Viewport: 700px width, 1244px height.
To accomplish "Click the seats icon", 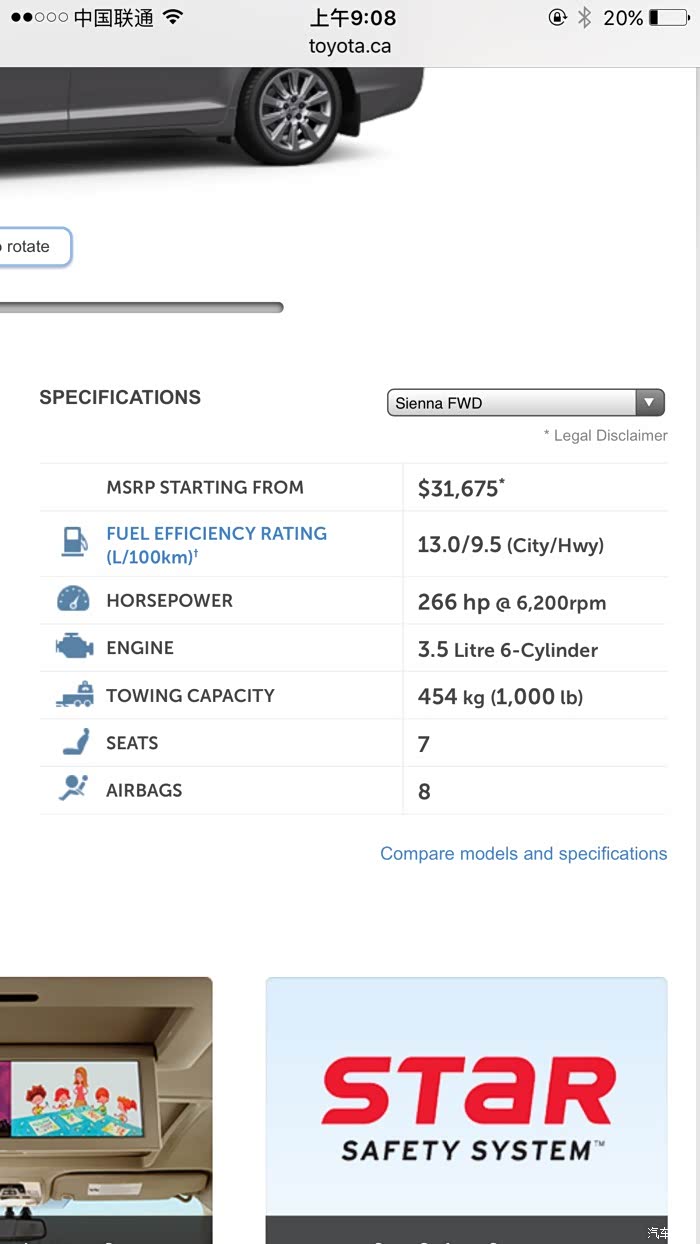I will point(75,742).
